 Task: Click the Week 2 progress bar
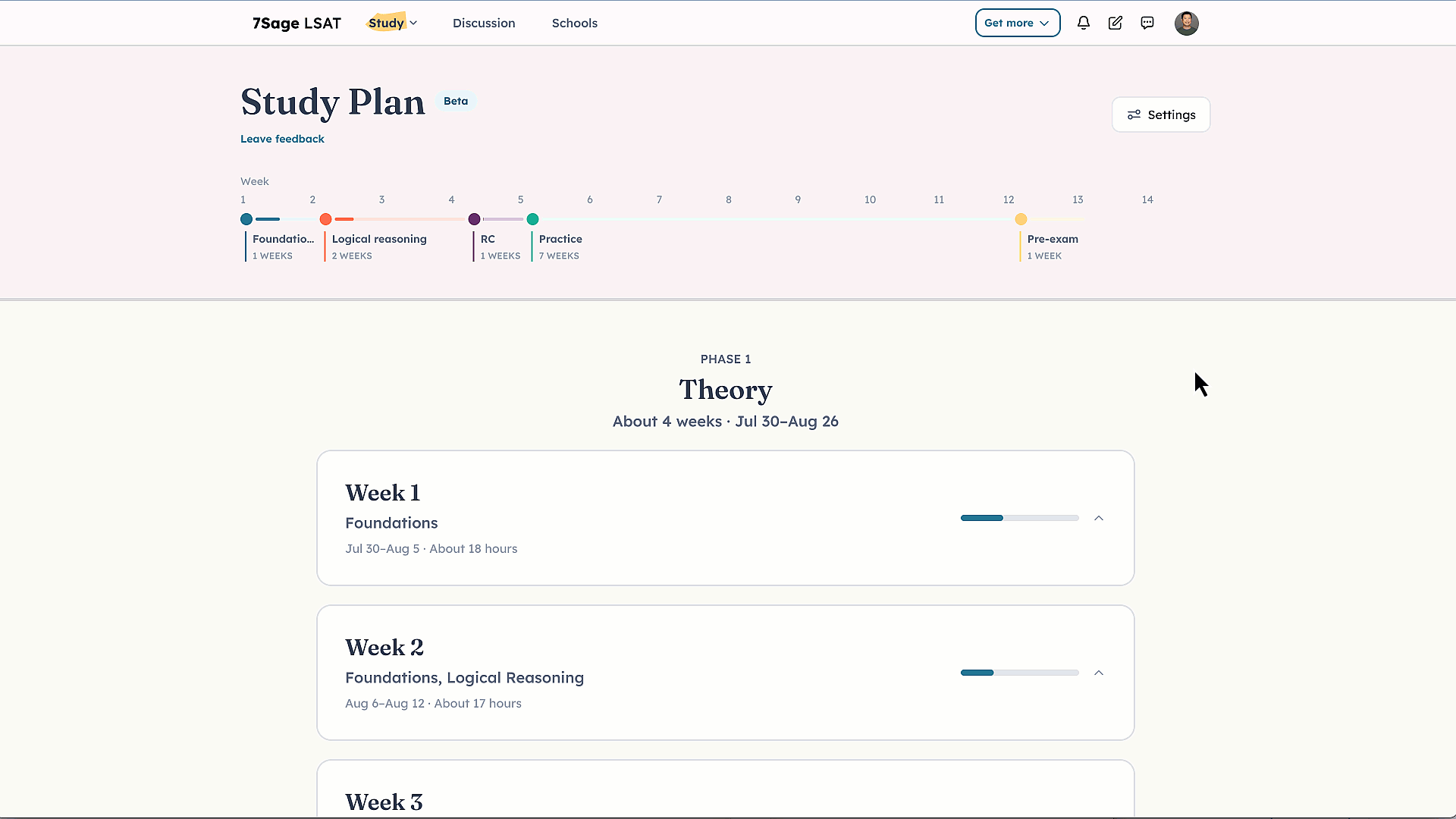pyautogui.click(x=1019, y=673)
